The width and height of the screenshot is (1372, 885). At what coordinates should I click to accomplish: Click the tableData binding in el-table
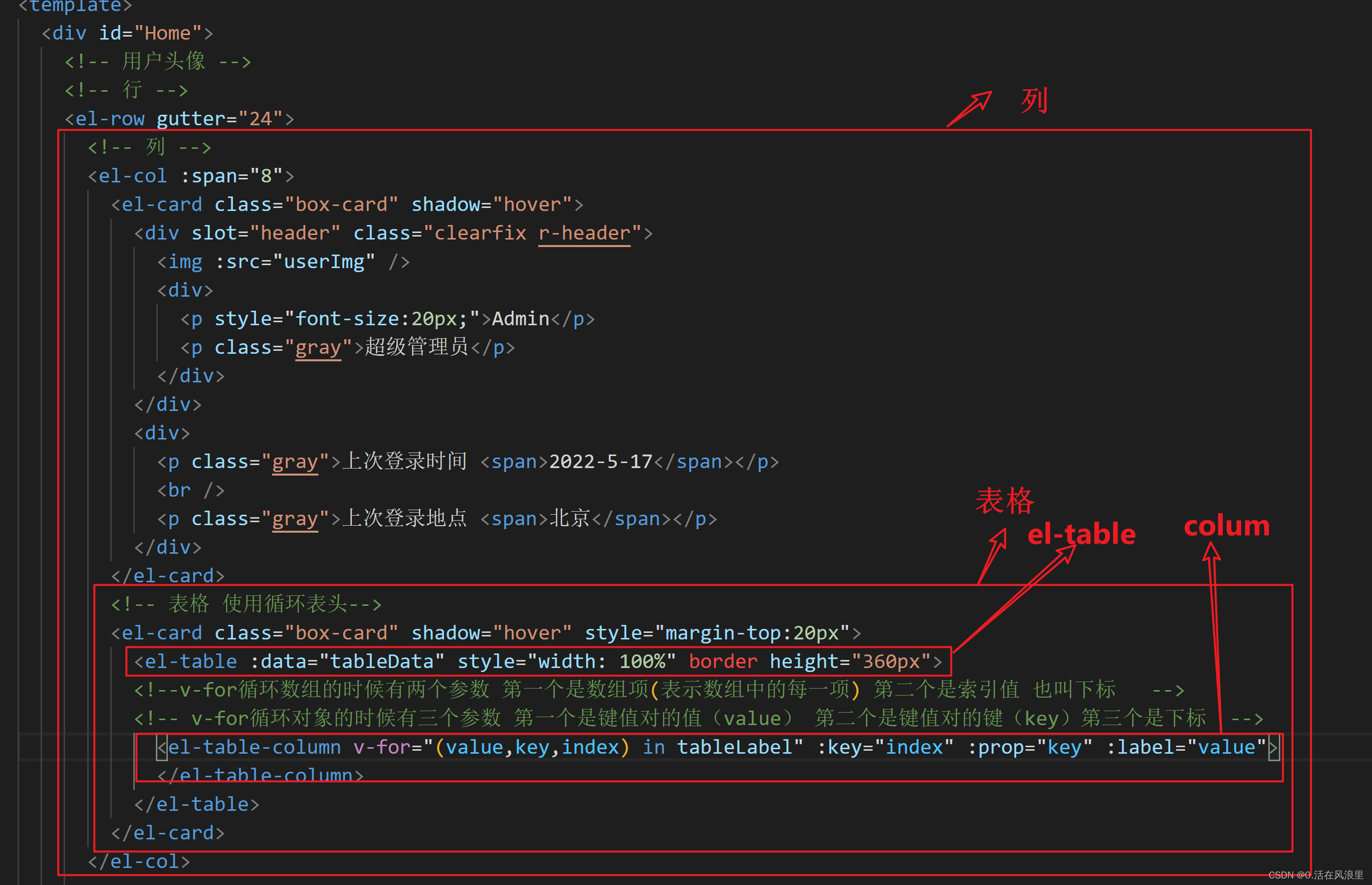(x=381, y=661)
